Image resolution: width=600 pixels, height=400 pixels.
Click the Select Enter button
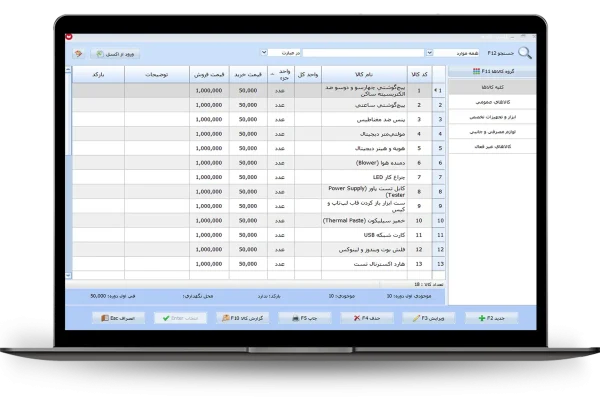click(180, 318)
